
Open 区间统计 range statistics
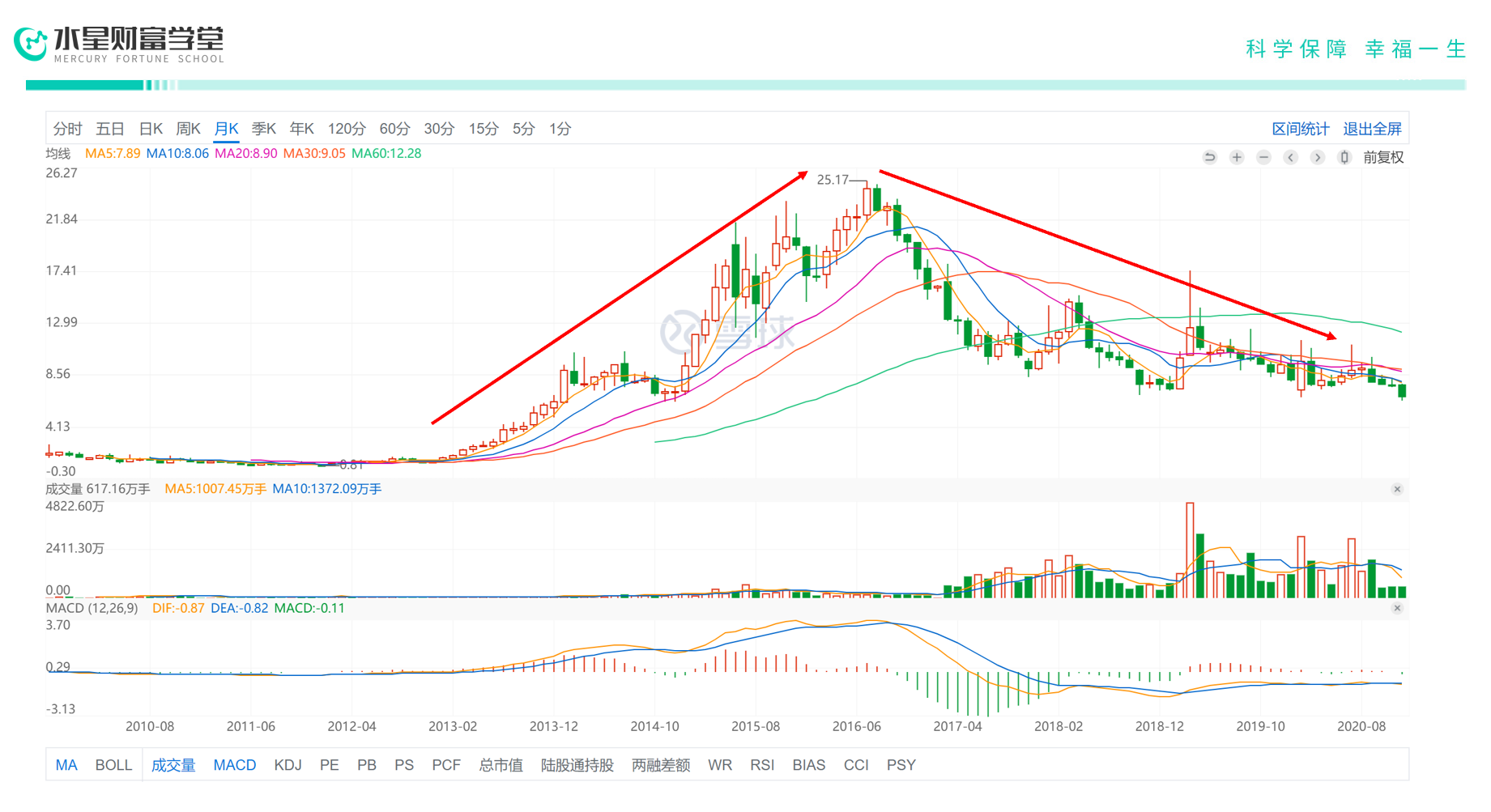click(1300, 129)
